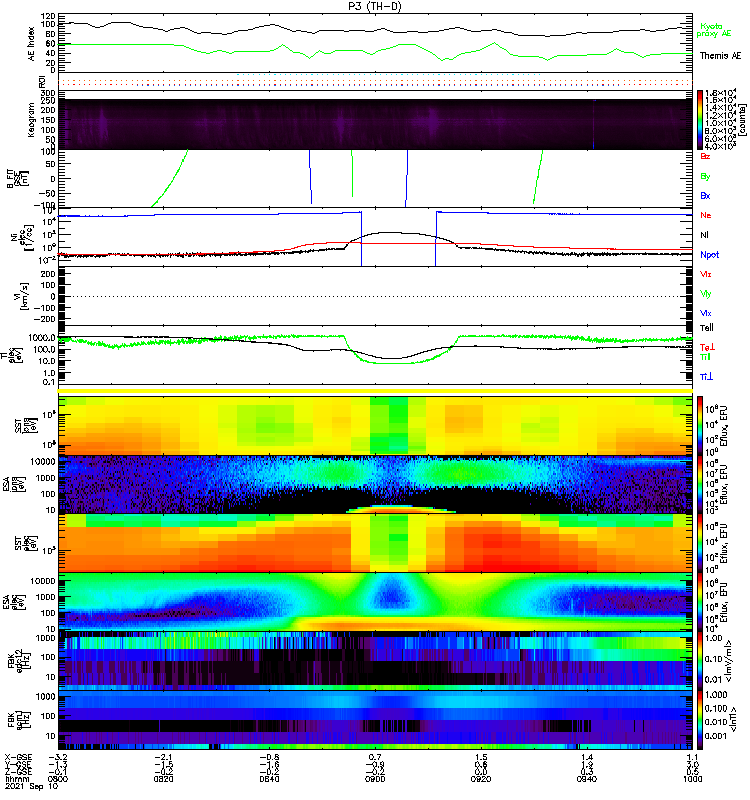Click the '<|mV/m|>' colorbar label

pos(729,662)
